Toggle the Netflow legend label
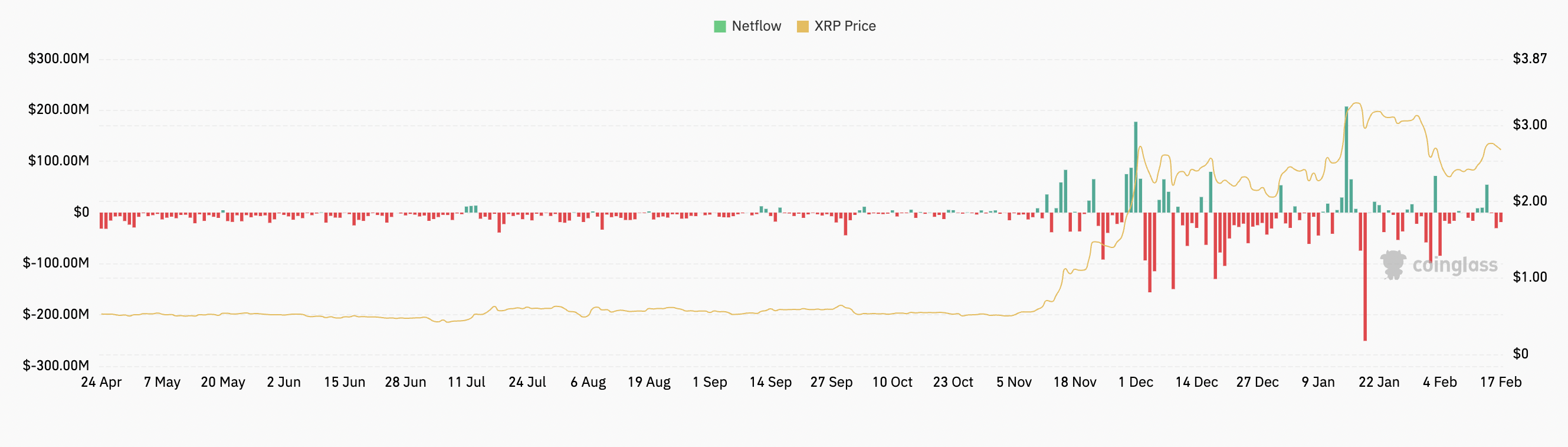Screen dimensions: 1568x447 (756, 26)
